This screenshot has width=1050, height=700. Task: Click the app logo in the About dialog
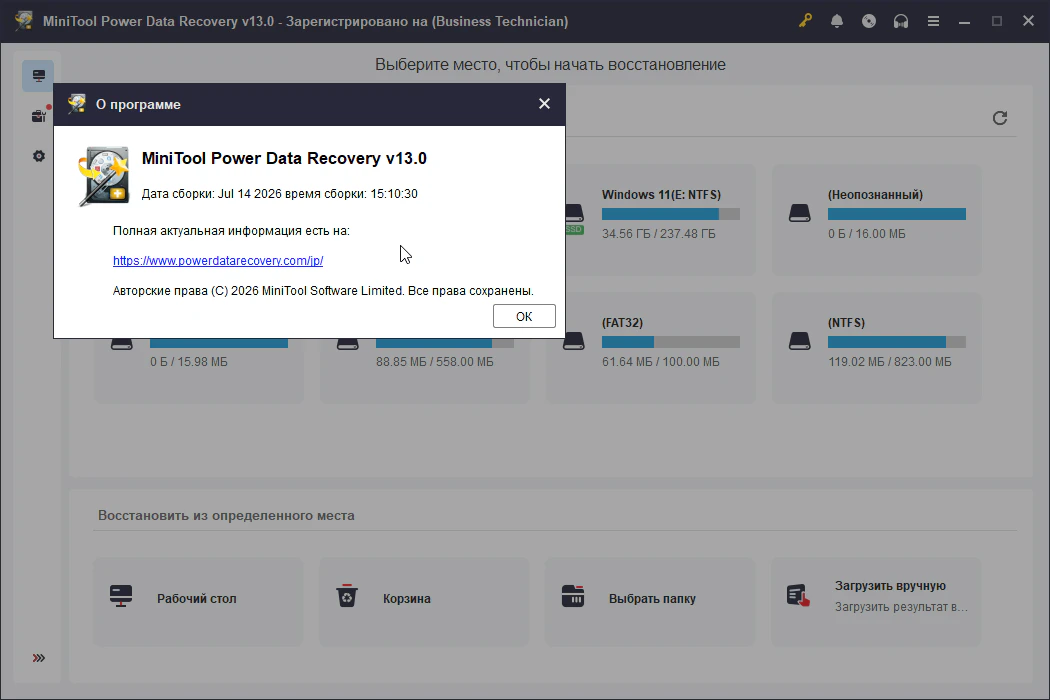point(103,176)
